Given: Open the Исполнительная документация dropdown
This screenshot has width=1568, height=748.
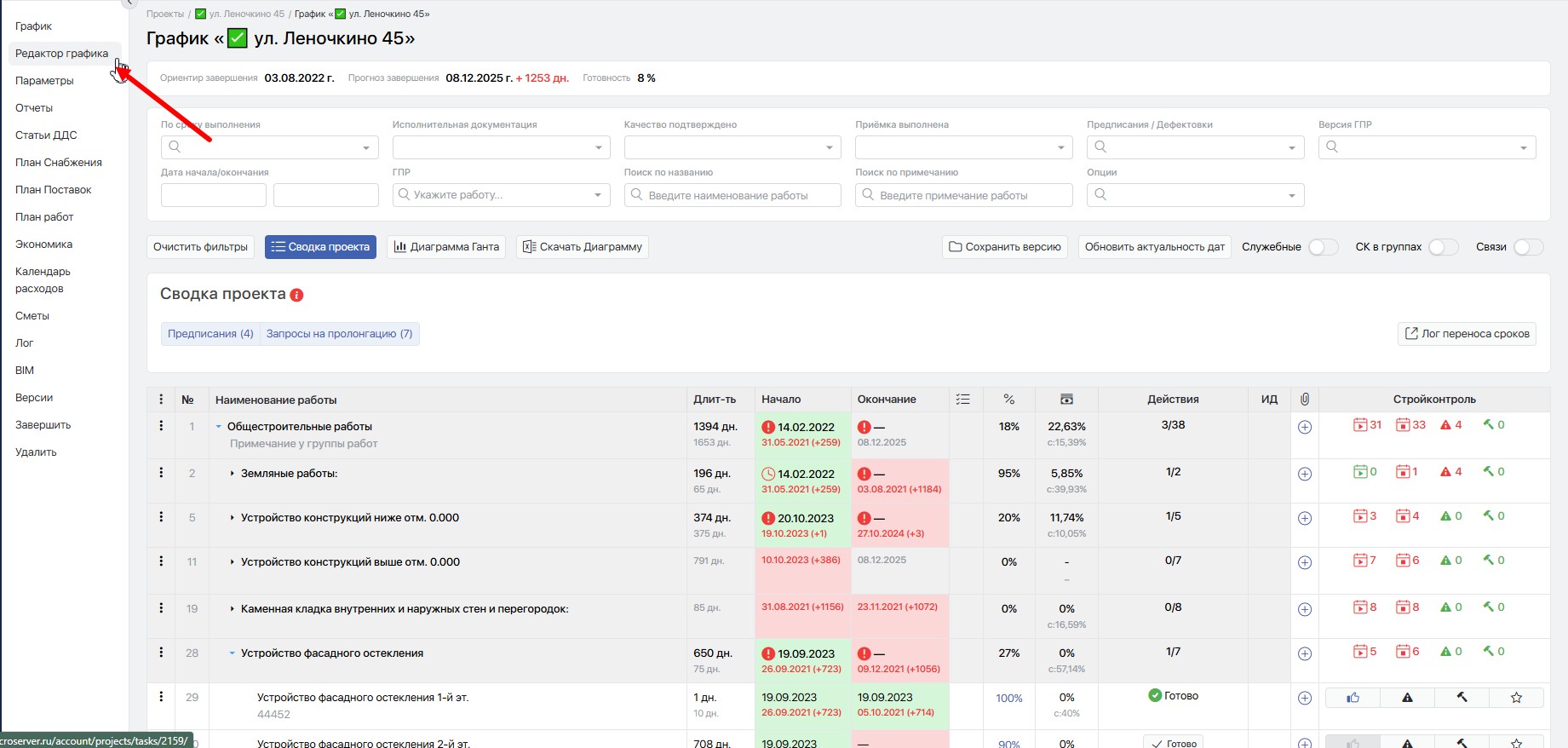Looking at the screenshot, I should (x=501, y=147).
